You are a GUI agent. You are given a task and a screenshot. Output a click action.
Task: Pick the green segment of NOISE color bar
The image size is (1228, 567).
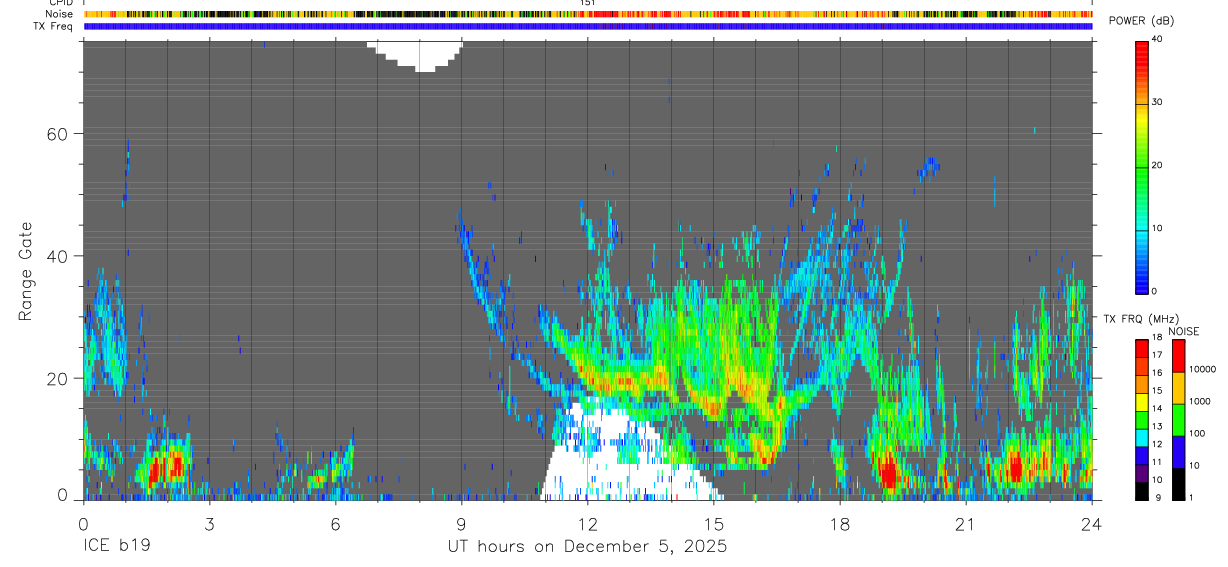pos(1178,419)
